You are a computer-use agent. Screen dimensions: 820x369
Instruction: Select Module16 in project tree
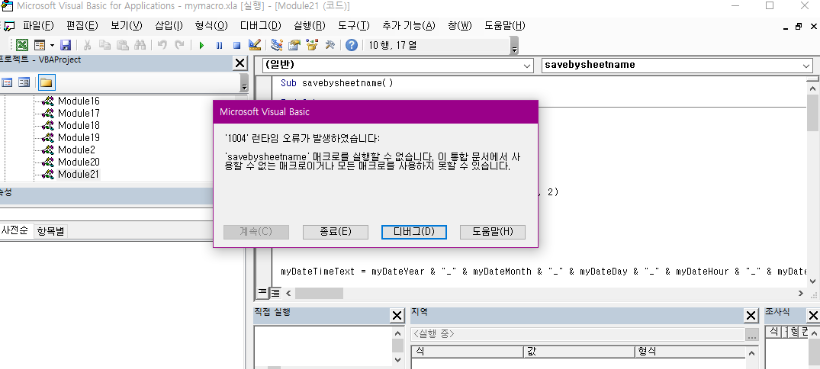(x=78, y=101)
